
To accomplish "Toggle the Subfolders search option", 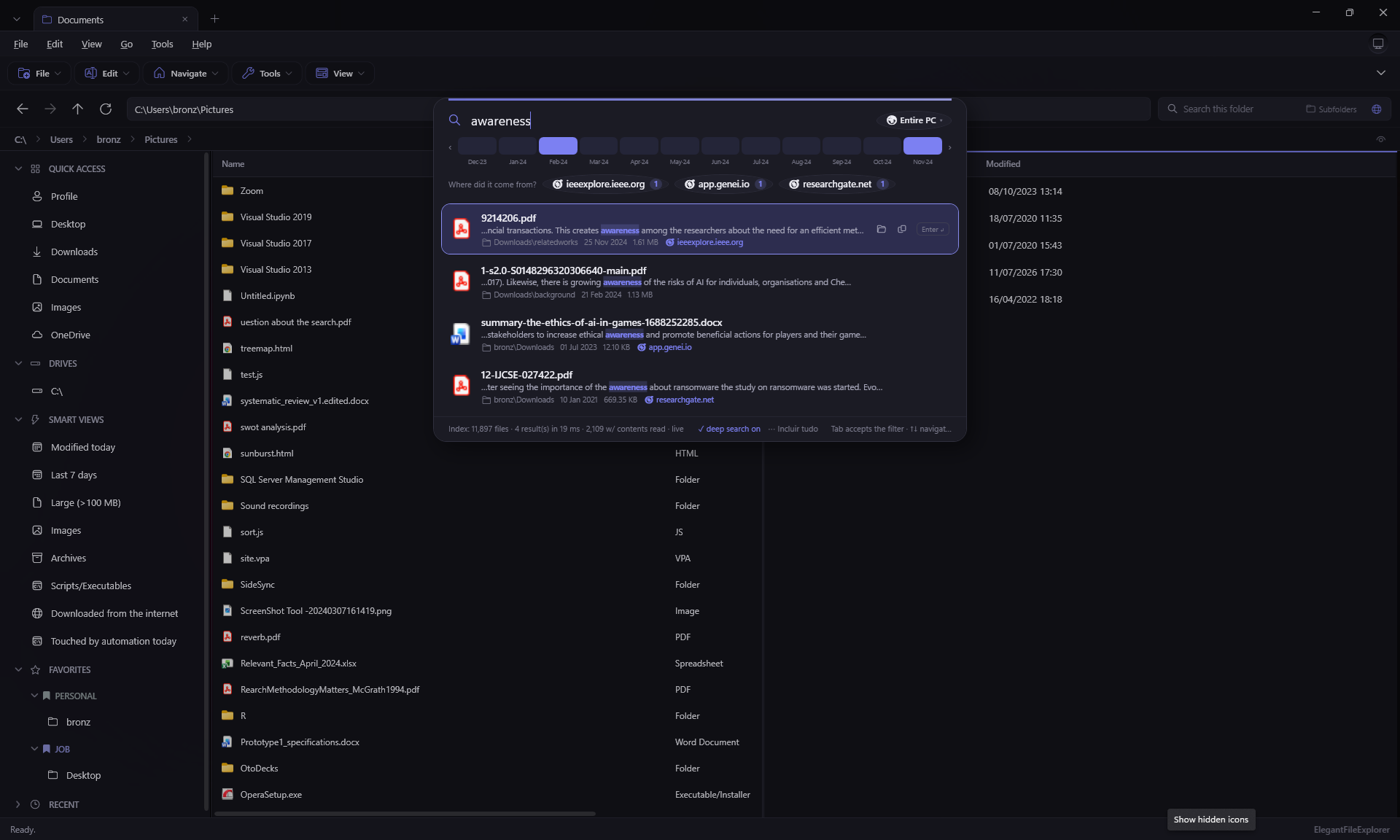I will point(1331,109).
